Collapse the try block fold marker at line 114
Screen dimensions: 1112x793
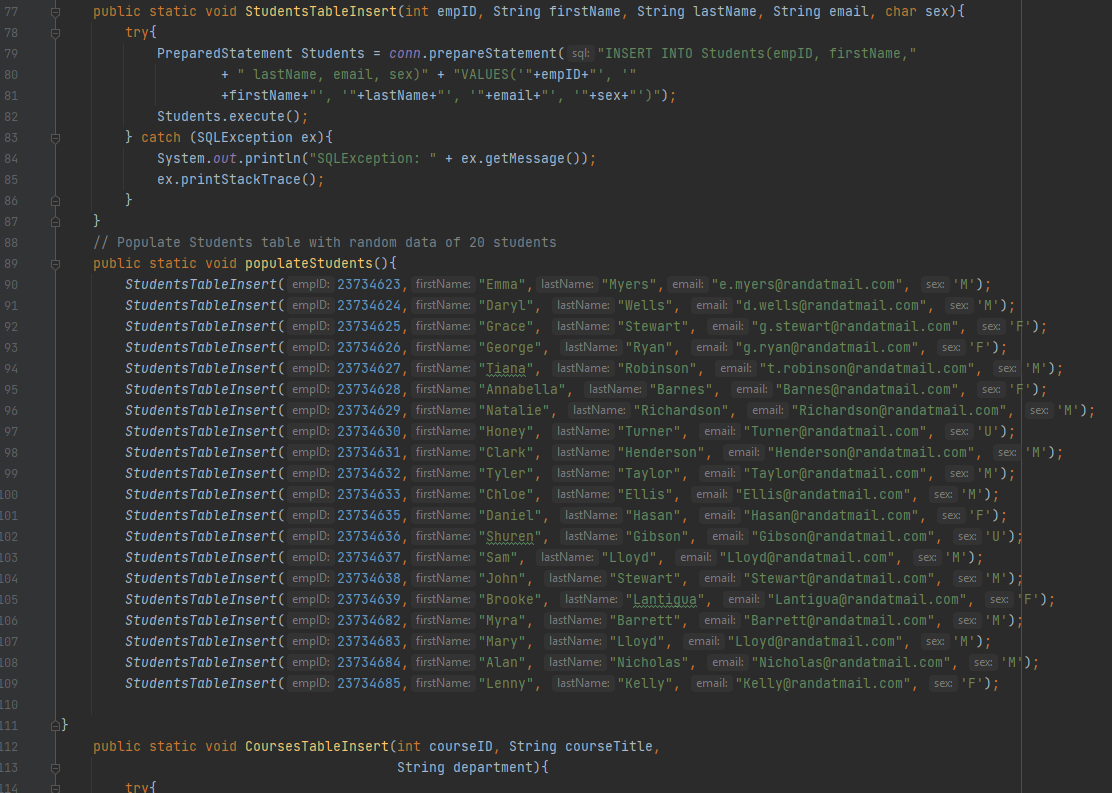[55, 787]
